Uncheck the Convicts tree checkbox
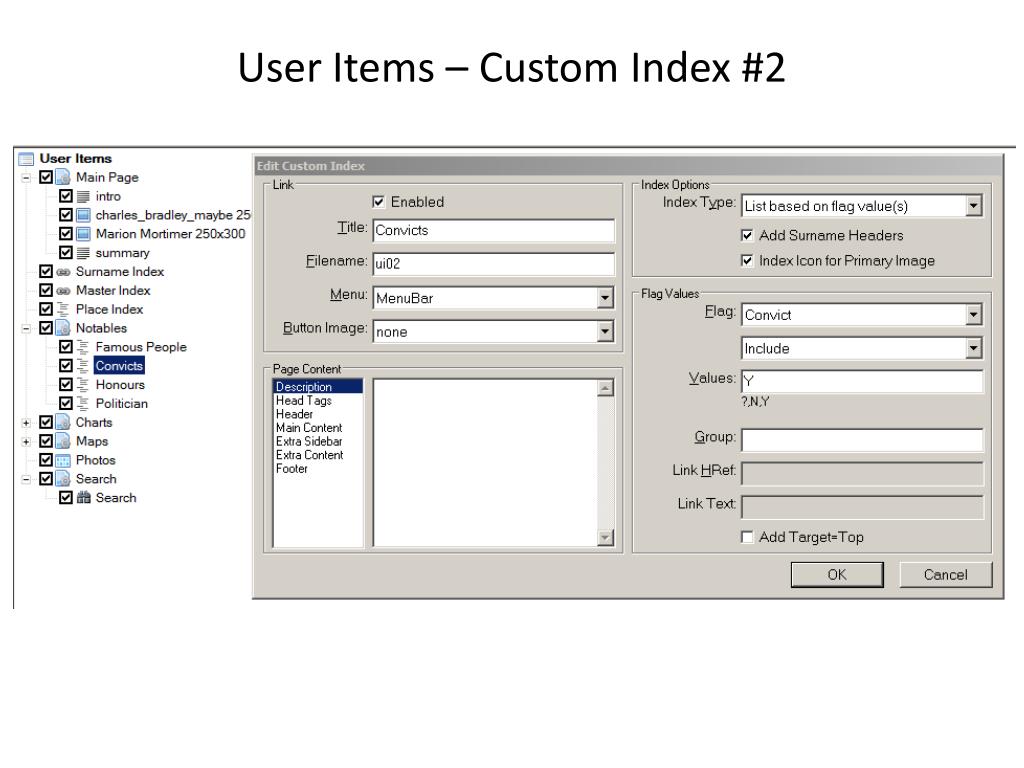This screenshot has height=768, width=1024. 66,366
